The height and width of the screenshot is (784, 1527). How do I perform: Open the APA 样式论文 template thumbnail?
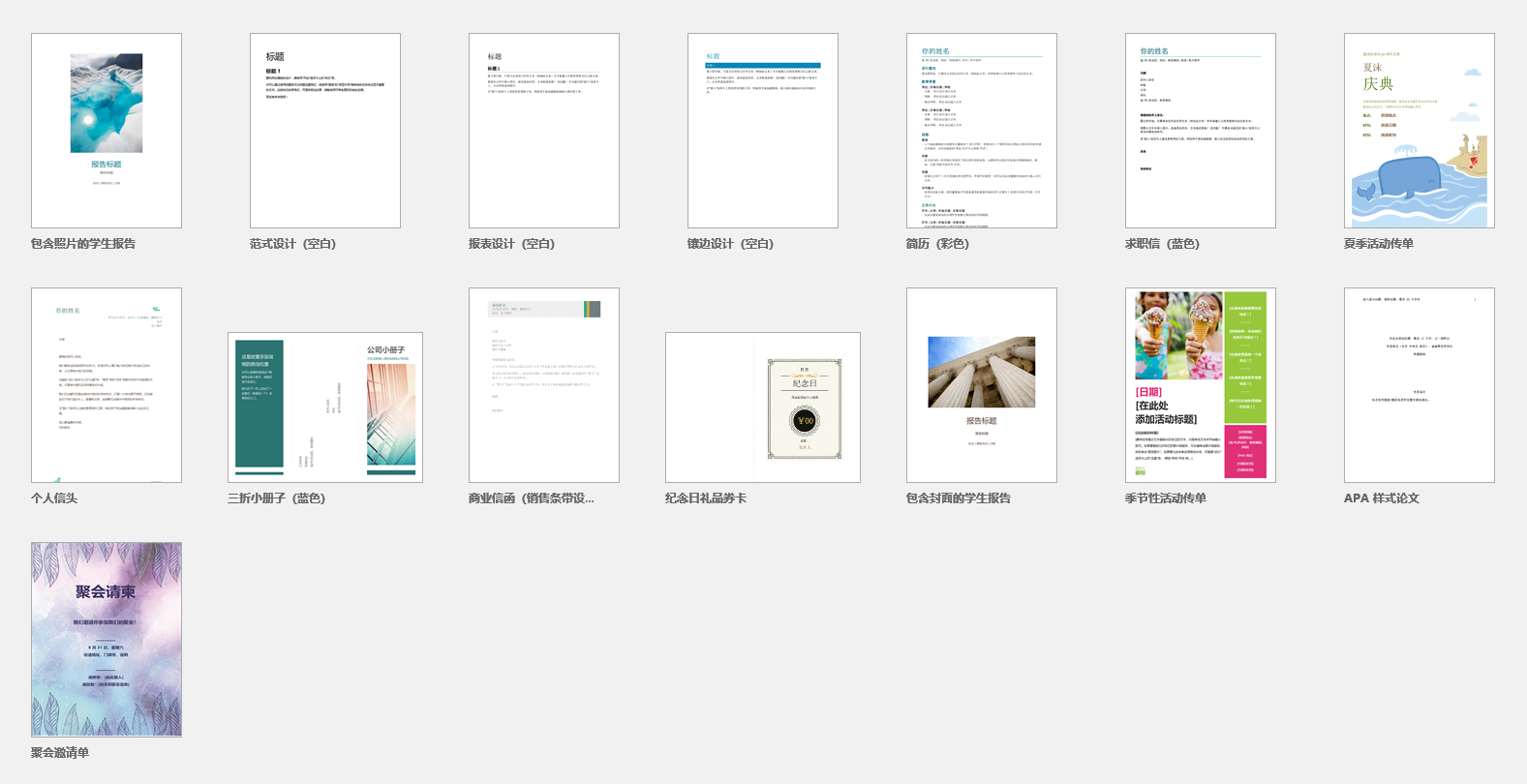pos(1420,385)
